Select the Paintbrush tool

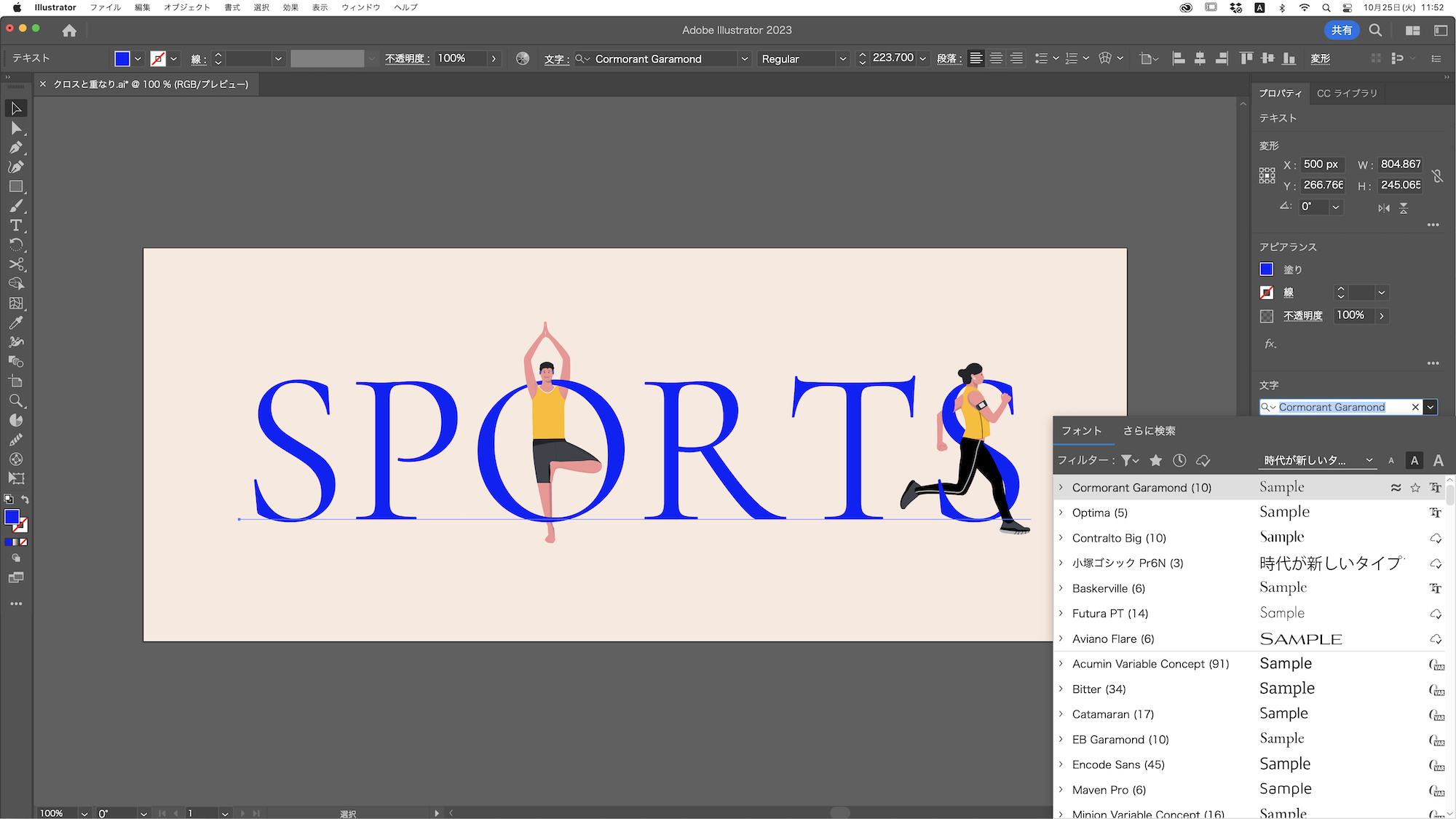[x=16, y=206]
